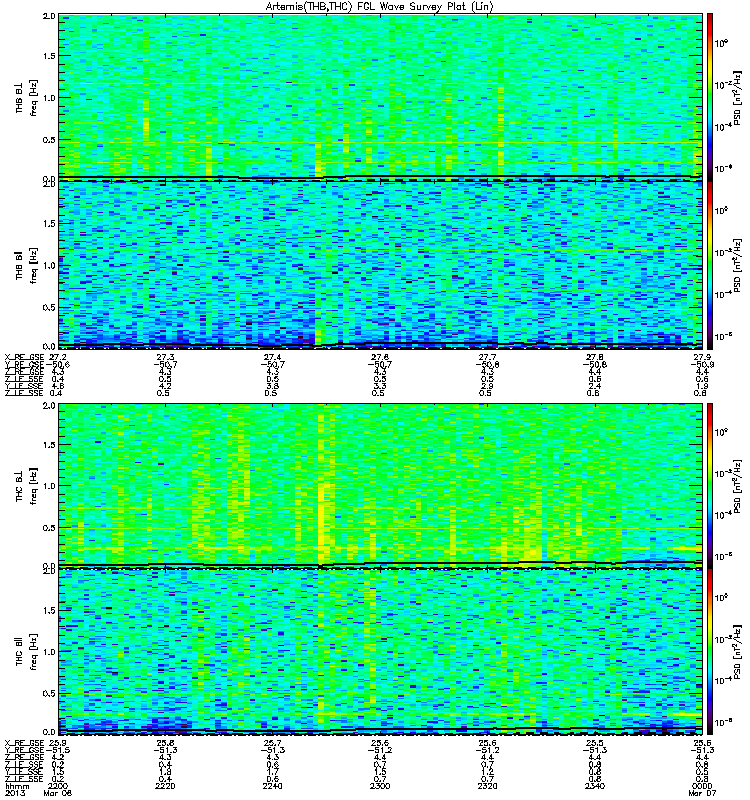Select the THC B-parallel spectrogram panel

point(380,652)
